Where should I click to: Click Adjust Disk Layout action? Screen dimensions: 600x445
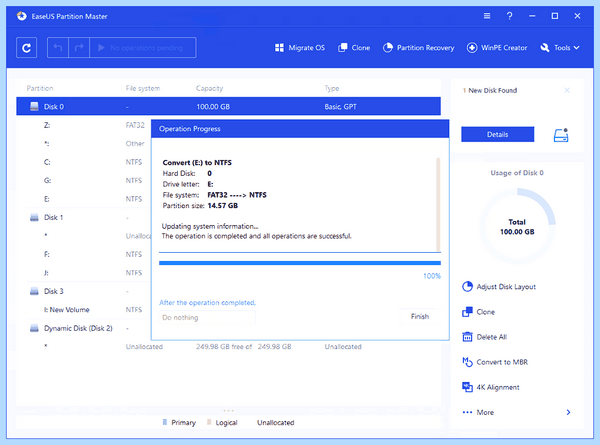pyautogui.click(x=499, y=287)
